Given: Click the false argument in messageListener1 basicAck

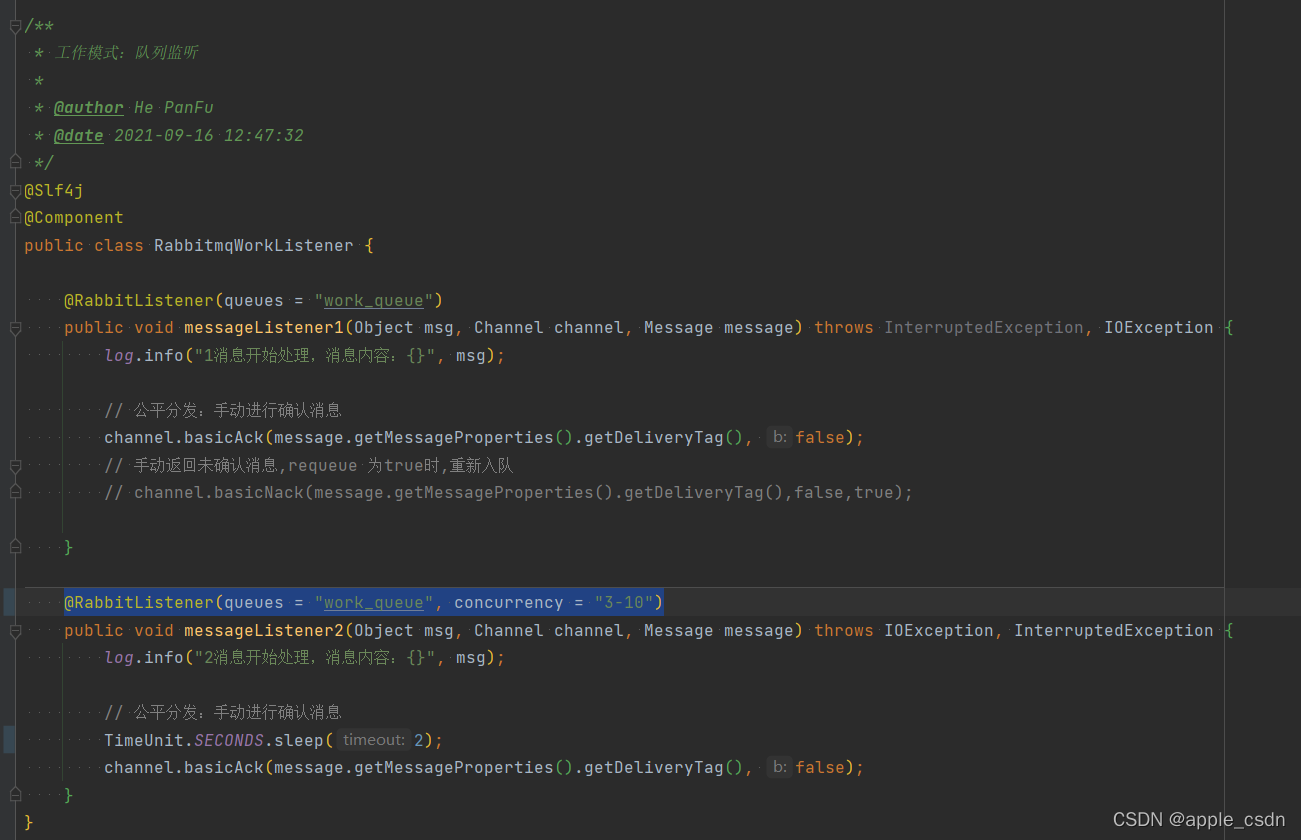Looking at the screenshot, I should [x=819, y=437].
